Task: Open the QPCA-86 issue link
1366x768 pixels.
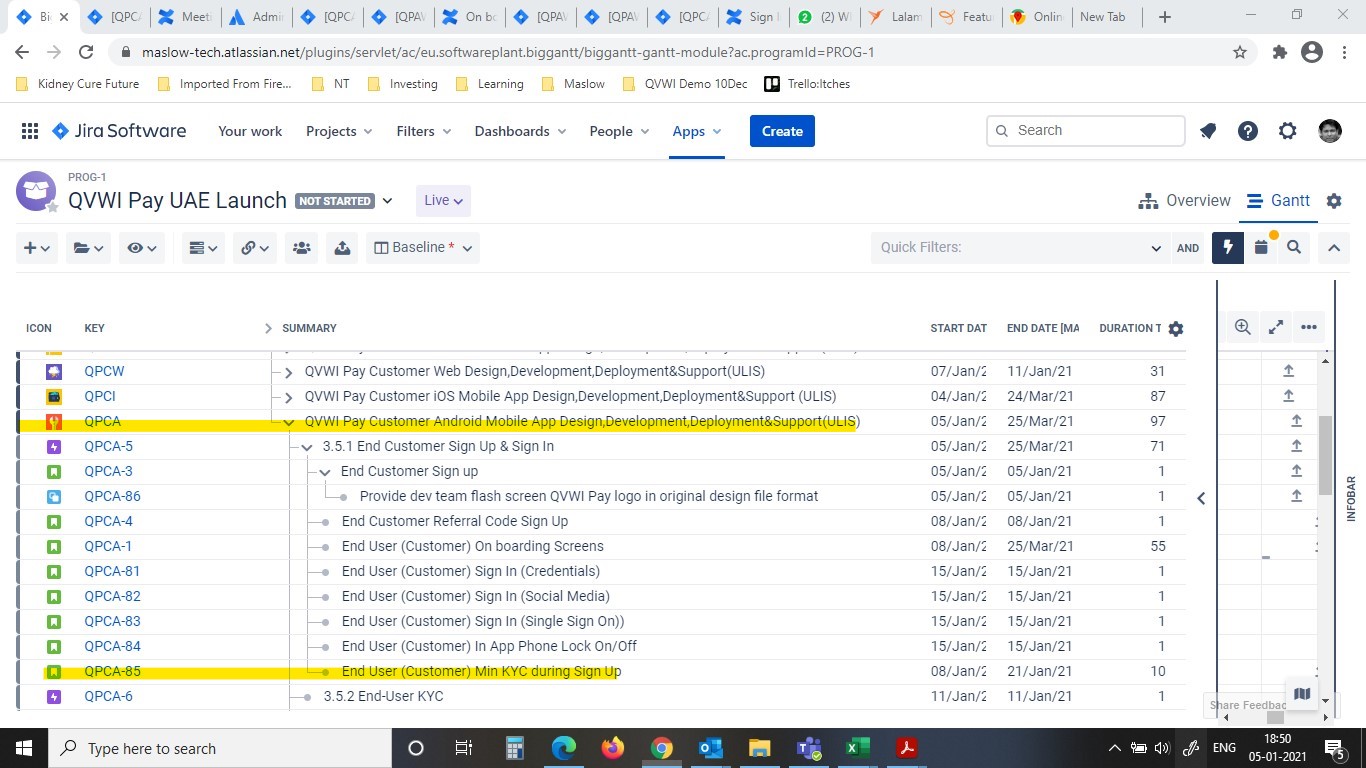Action: point(112,496)
